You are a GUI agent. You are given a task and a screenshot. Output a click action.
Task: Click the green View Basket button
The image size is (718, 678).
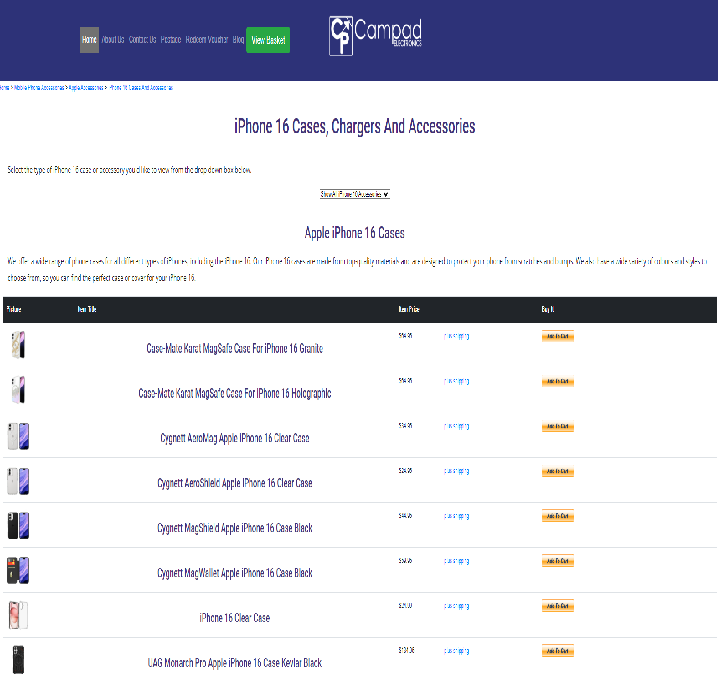268,40
